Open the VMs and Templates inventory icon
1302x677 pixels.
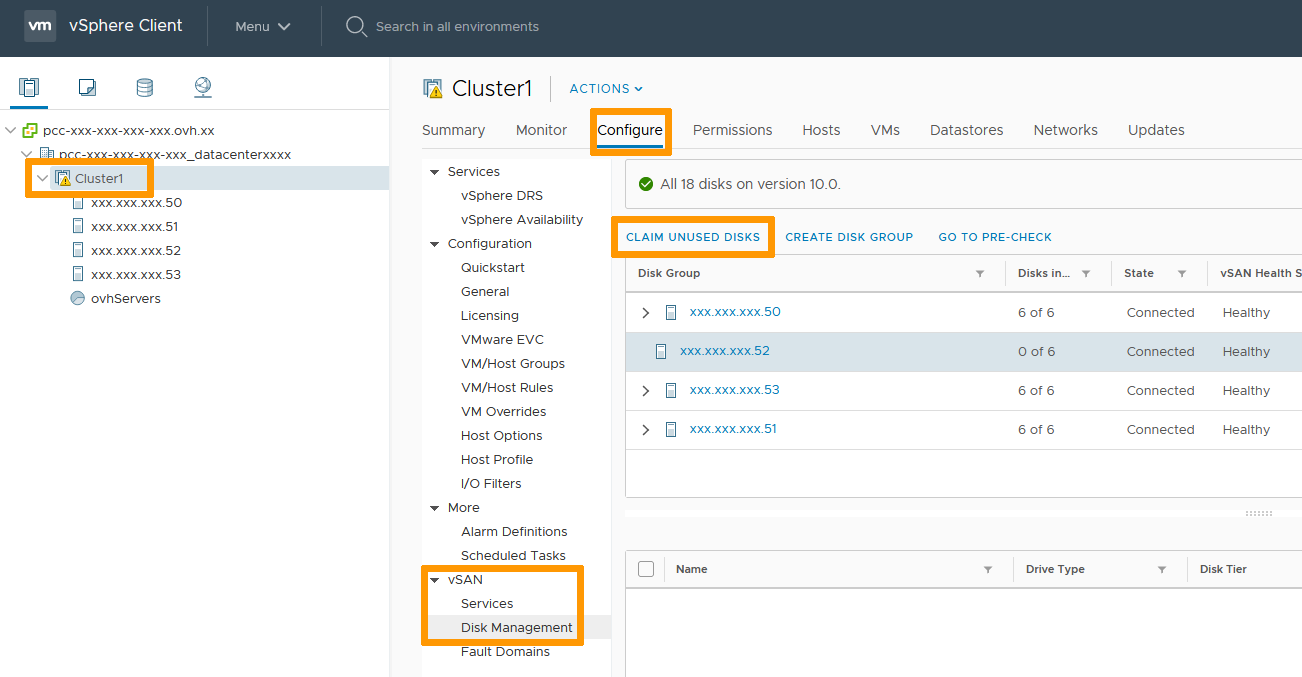(87, 87)
